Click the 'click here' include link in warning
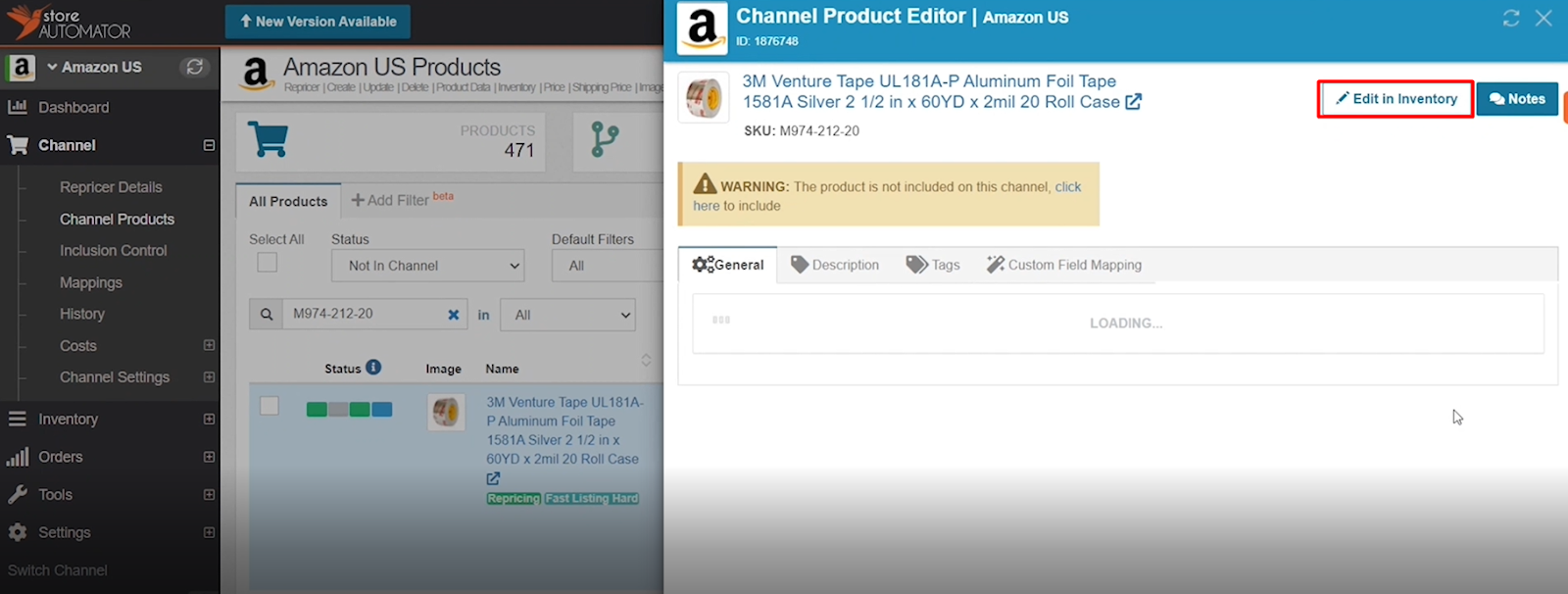This screenshot has height=594, width=1568. pyautogui.click(x=1067, y=186)
